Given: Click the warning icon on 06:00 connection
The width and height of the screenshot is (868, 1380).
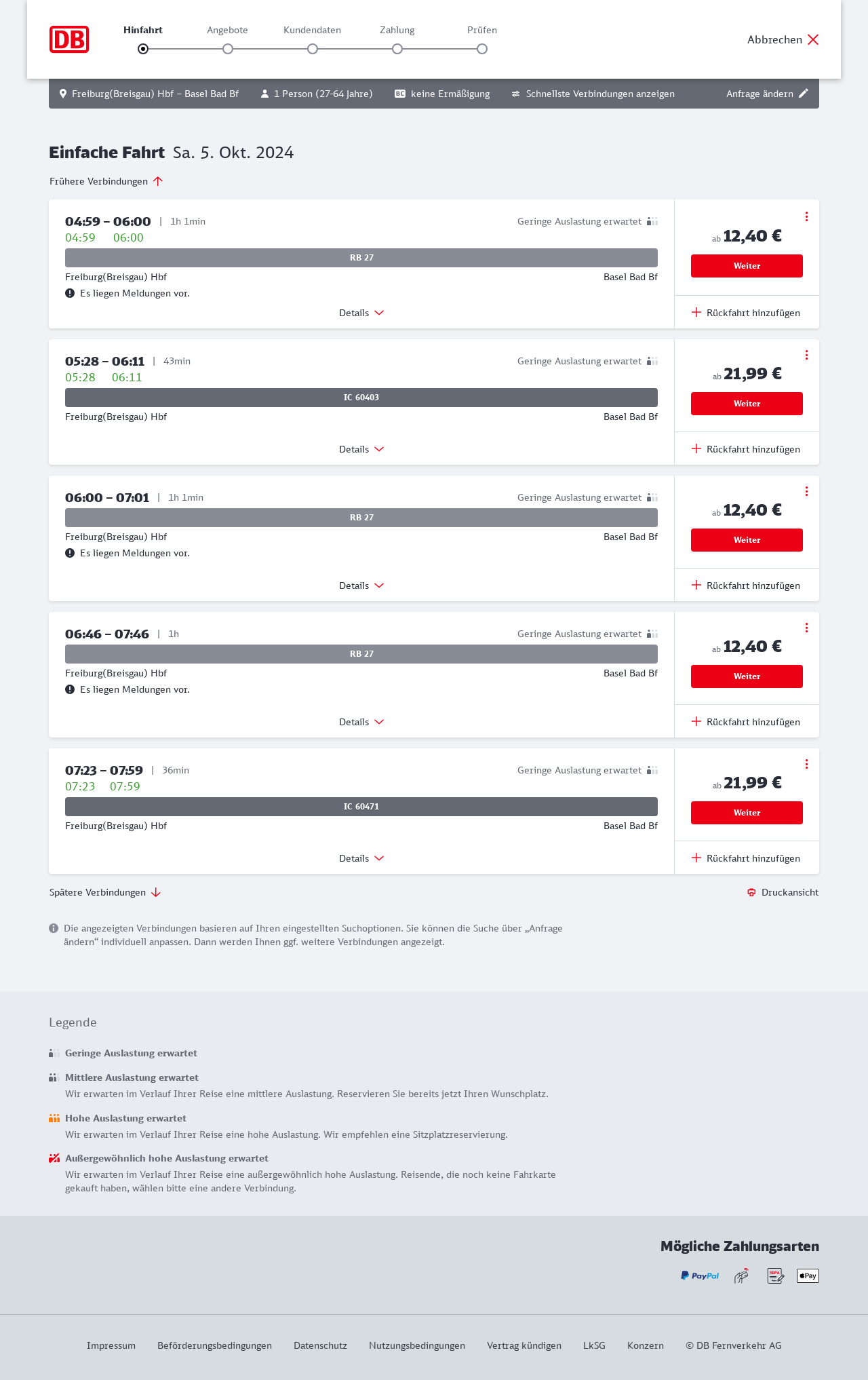Looking at the screenshot, I should (x=70, y=553).
